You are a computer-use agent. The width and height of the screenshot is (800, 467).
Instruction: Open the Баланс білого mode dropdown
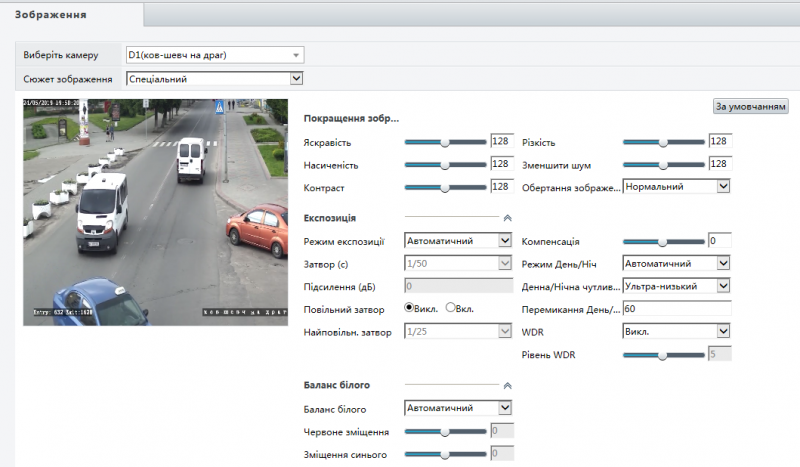point(458,408)
